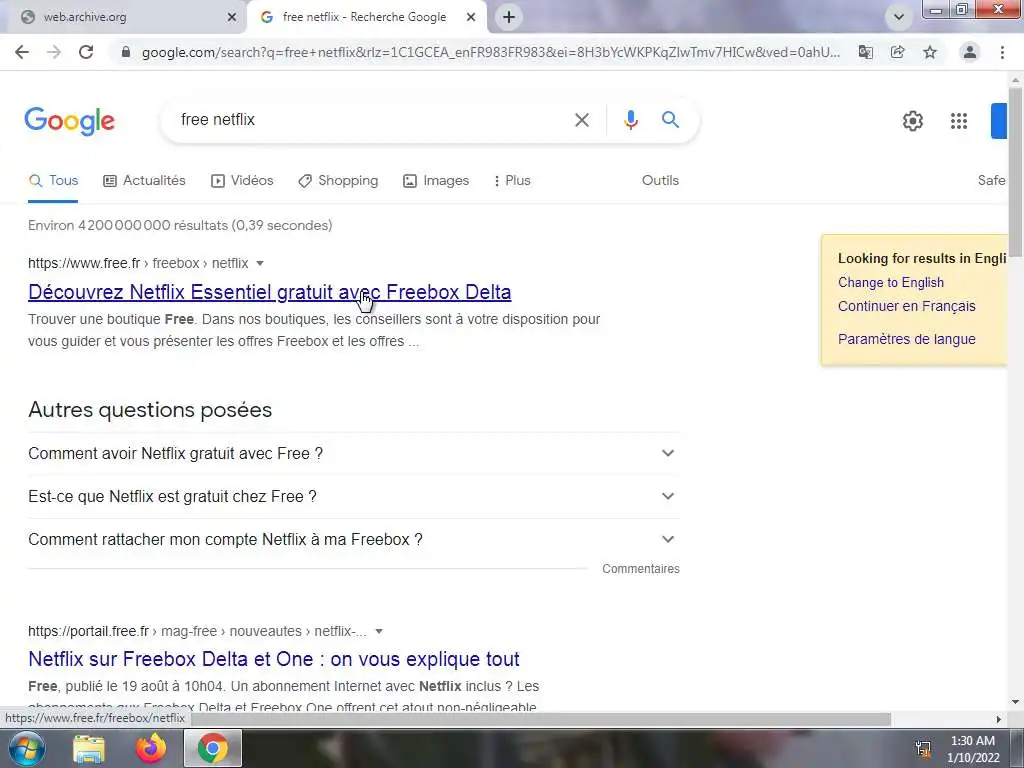Select the Tous results tab

click(54, 181)
